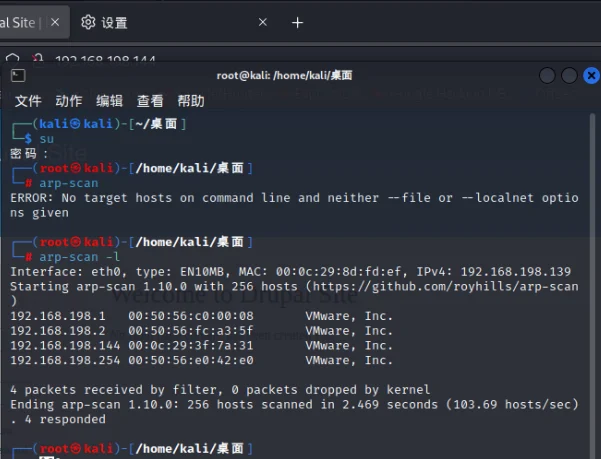Select IP address 192.168.198.144 in output
Image resolution: width=601 pixels, height=459 pixels.
65,346
